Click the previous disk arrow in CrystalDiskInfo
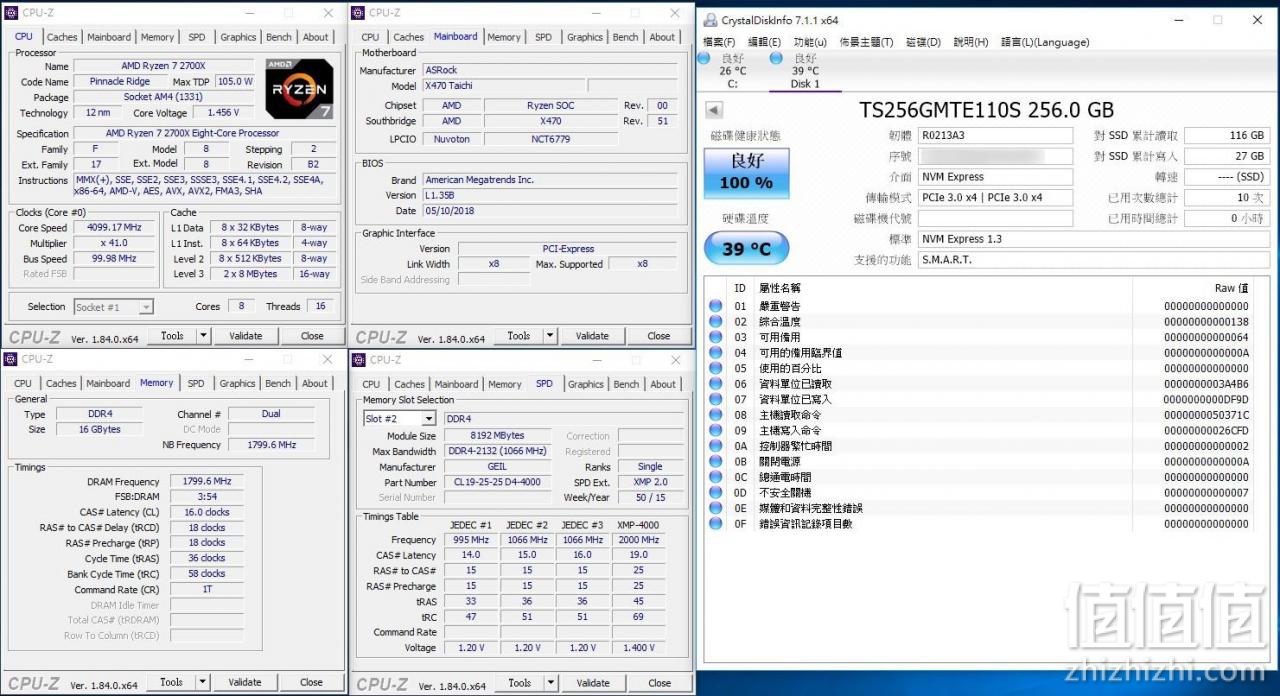 pyautogui.click(x=714, y=110)
